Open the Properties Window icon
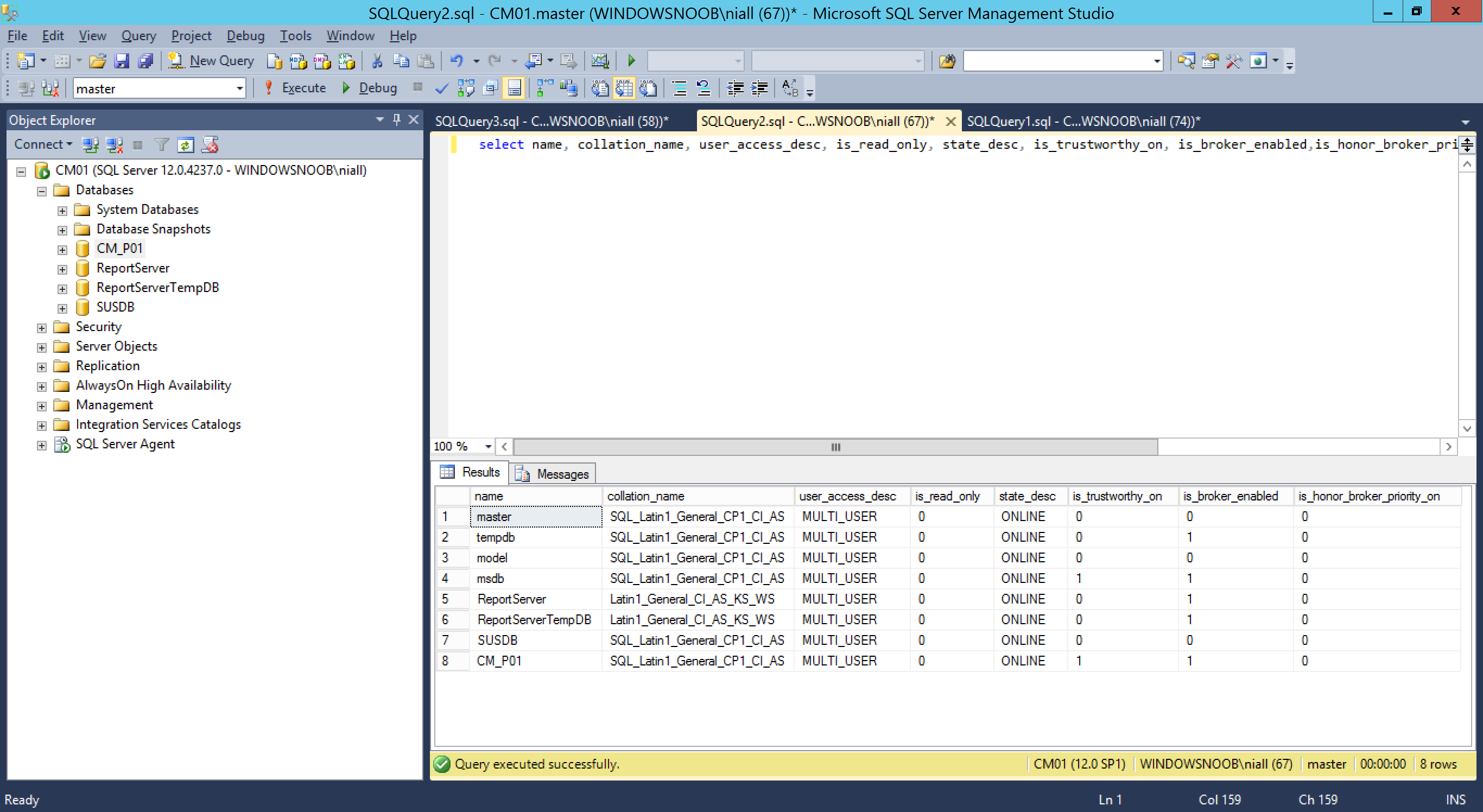The image size is (1483, 812). 1210,60
